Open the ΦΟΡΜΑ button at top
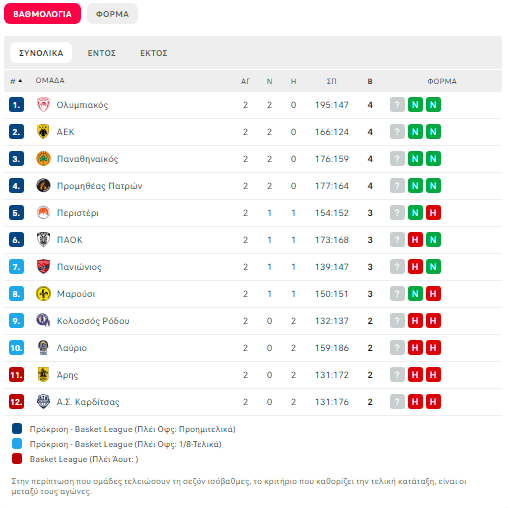The width and height of the screenshot is (508, 508). (x=112, y=14)
